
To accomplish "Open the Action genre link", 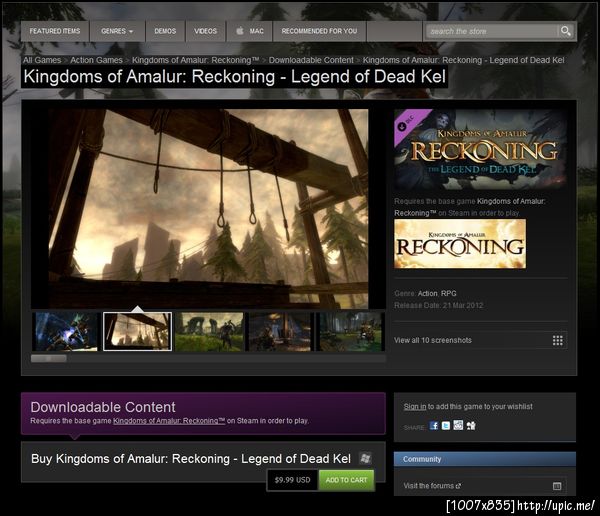I will (427, 293).
